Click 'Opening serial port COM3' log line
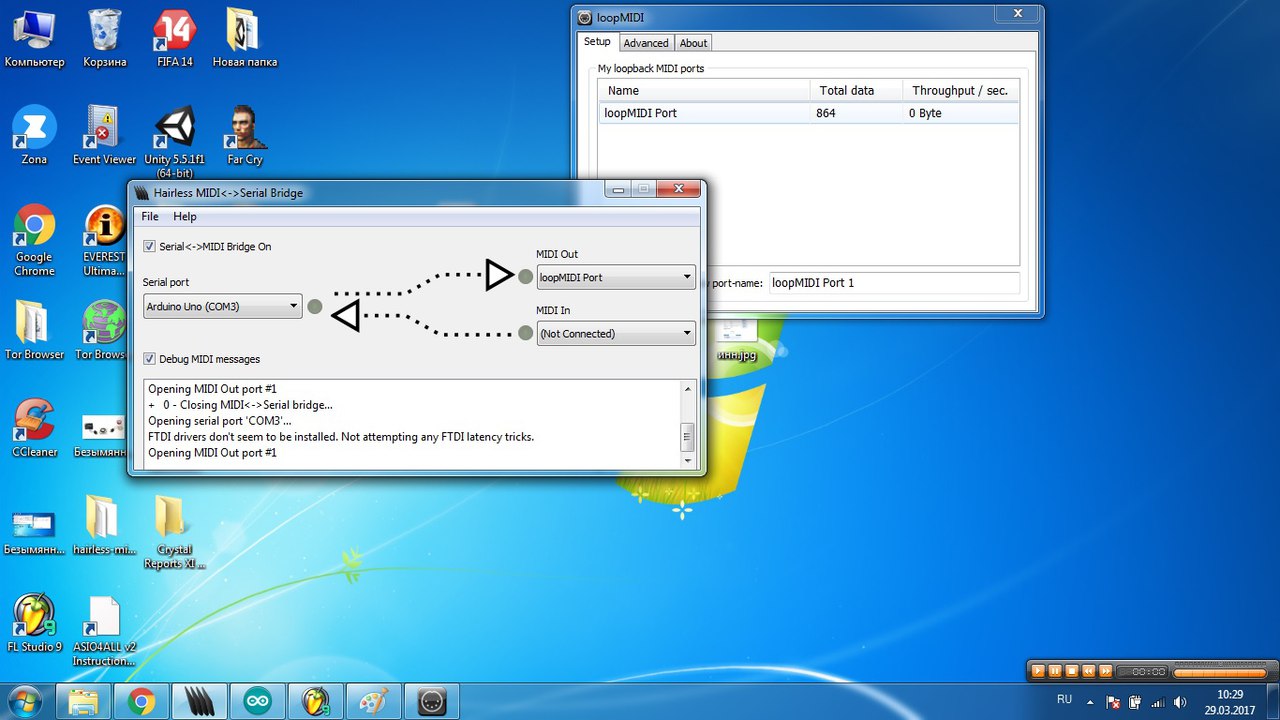 219,421
